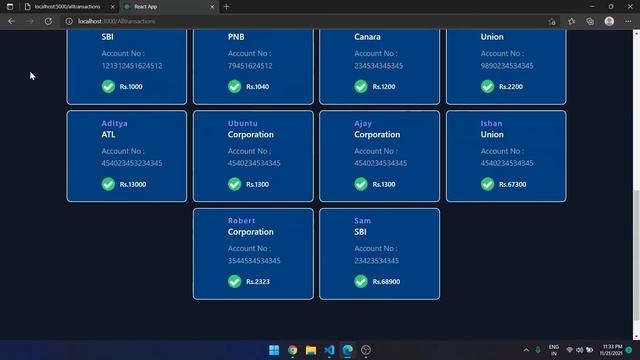Click the green checkmark beside Rs.1000
This screenshot has width=640, height=360.
tap(108, 87)
